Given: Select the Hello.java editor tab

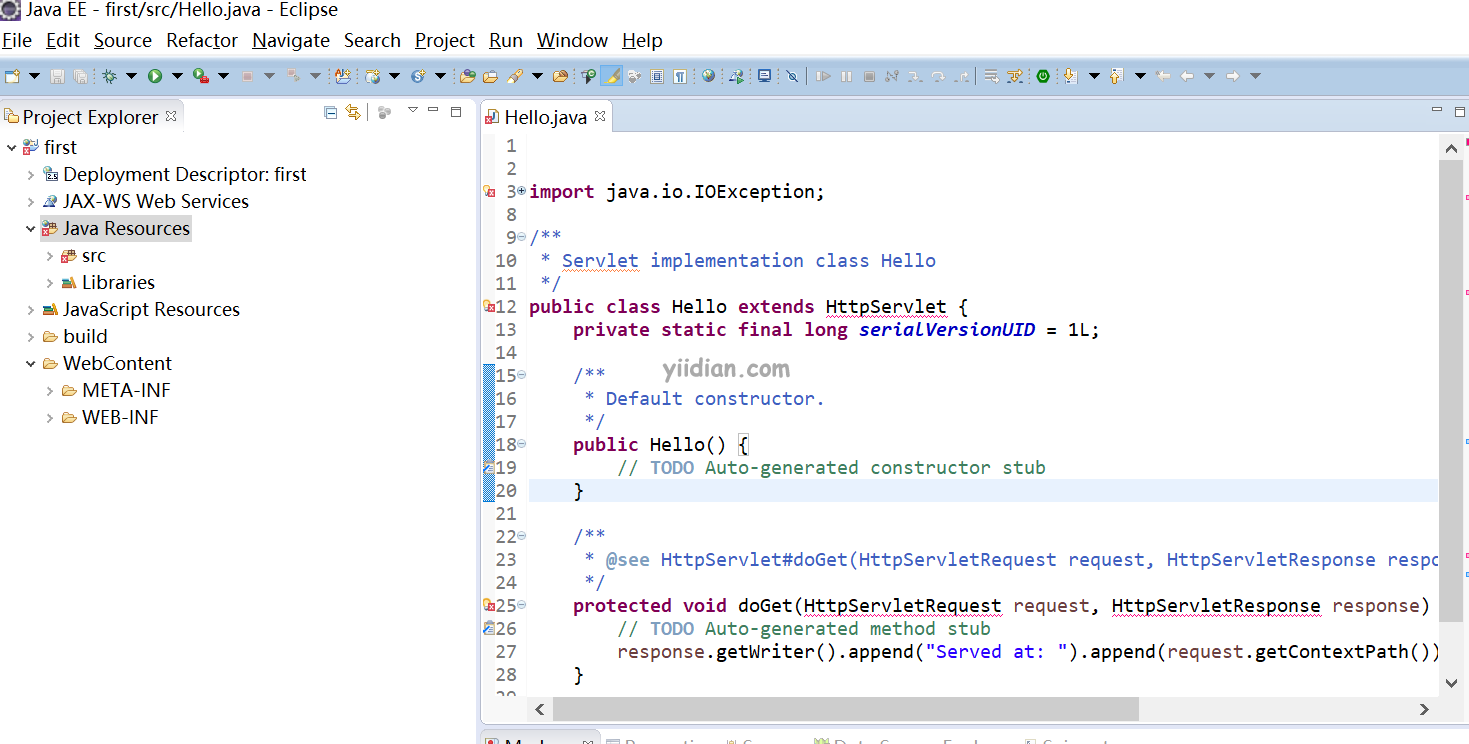Looking at the screenshot, I should coord(545,117).
